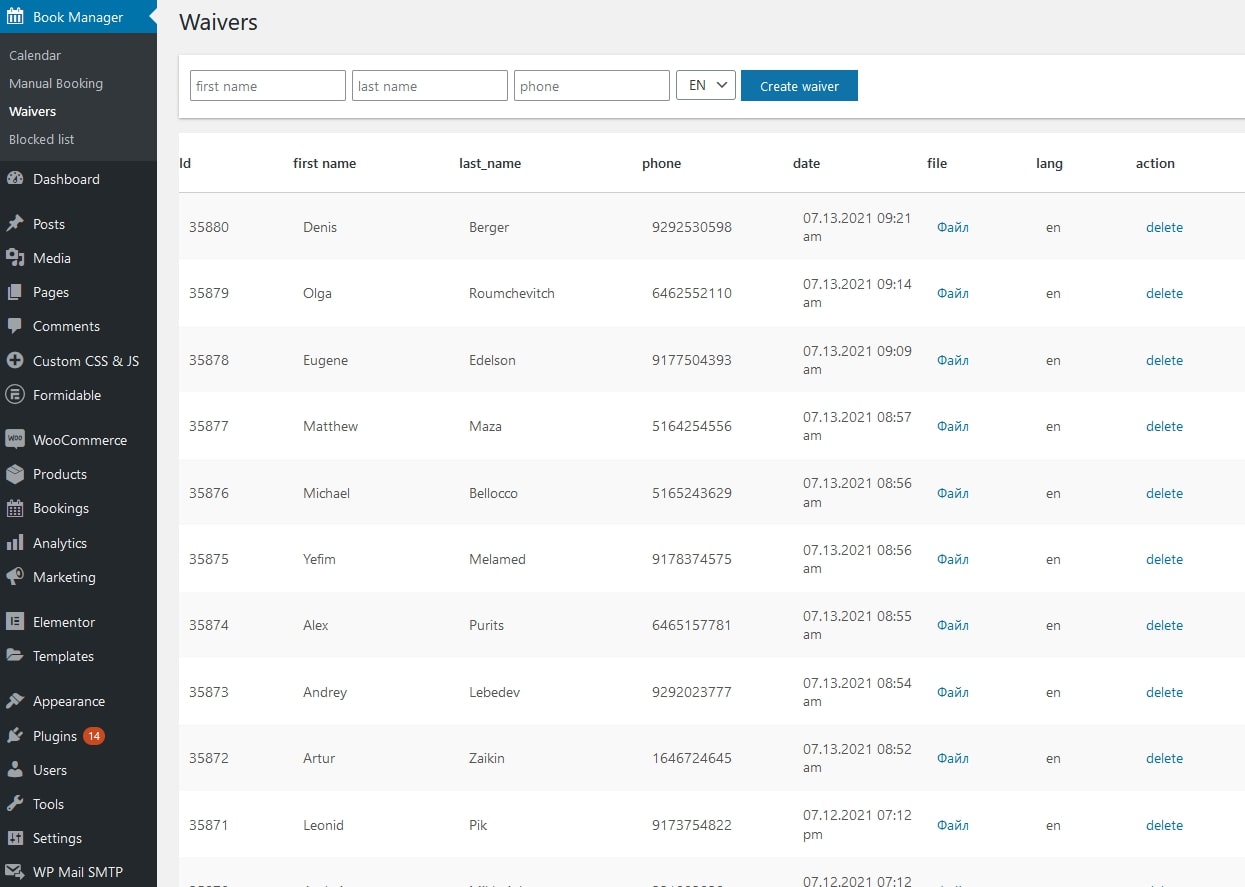Click the WP Mail SMTP envelope icon

tap(15, 872)
